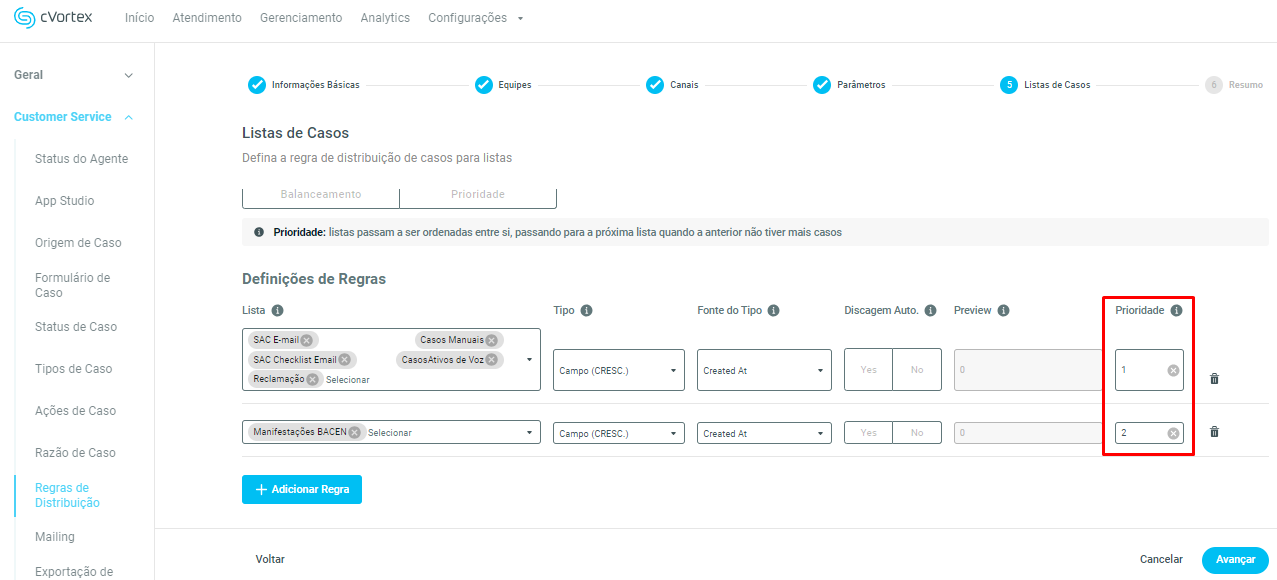Collapse the Customer Service sidebar section
Image resolution: width=1277 pixels, height=580 pixels.
[128, 117]
